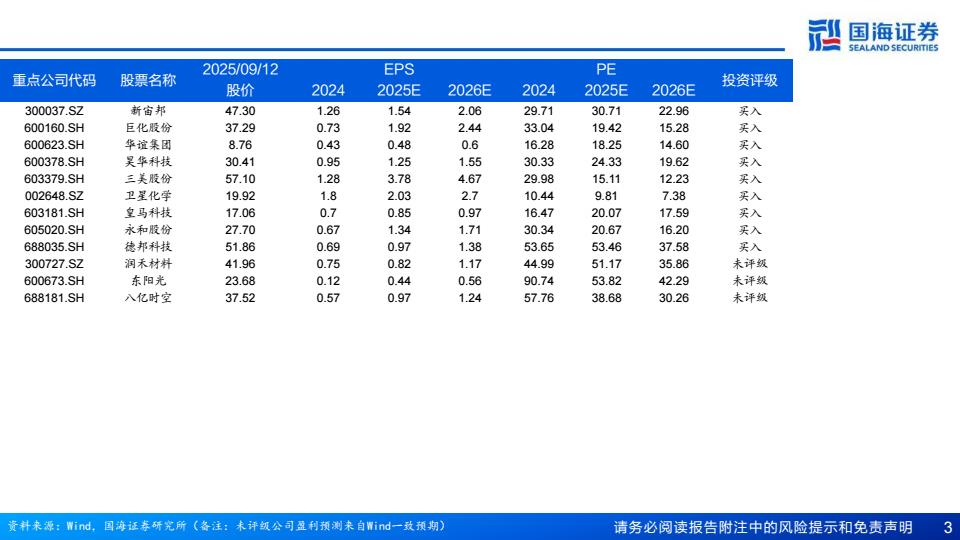Screen dimensions: 960x540
Task: Click the page number 3
Action: coord(947,527)
